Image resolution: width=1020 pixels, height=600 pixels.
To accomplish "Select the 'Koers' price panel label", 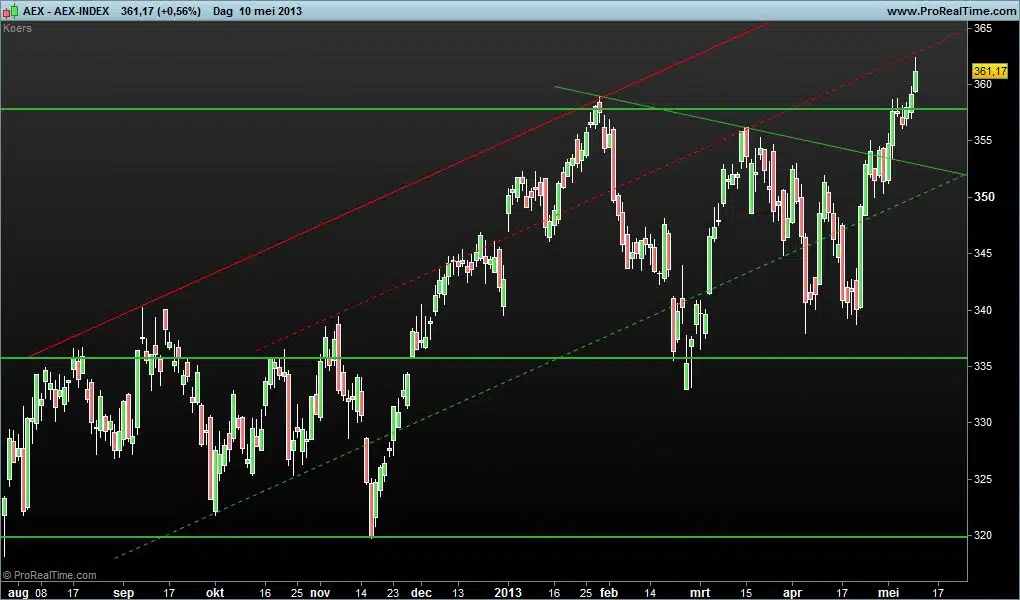I will [x=17, y=28].
